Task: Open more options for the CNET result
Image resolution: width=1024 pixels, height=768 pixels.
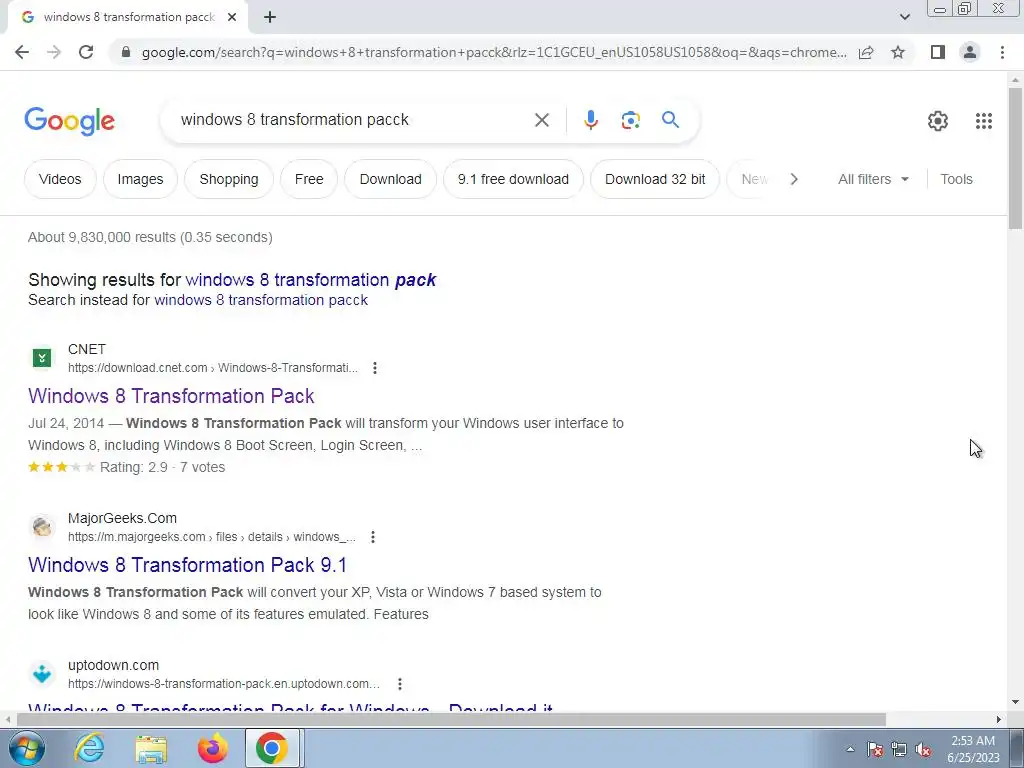Action: coord(375,368)
